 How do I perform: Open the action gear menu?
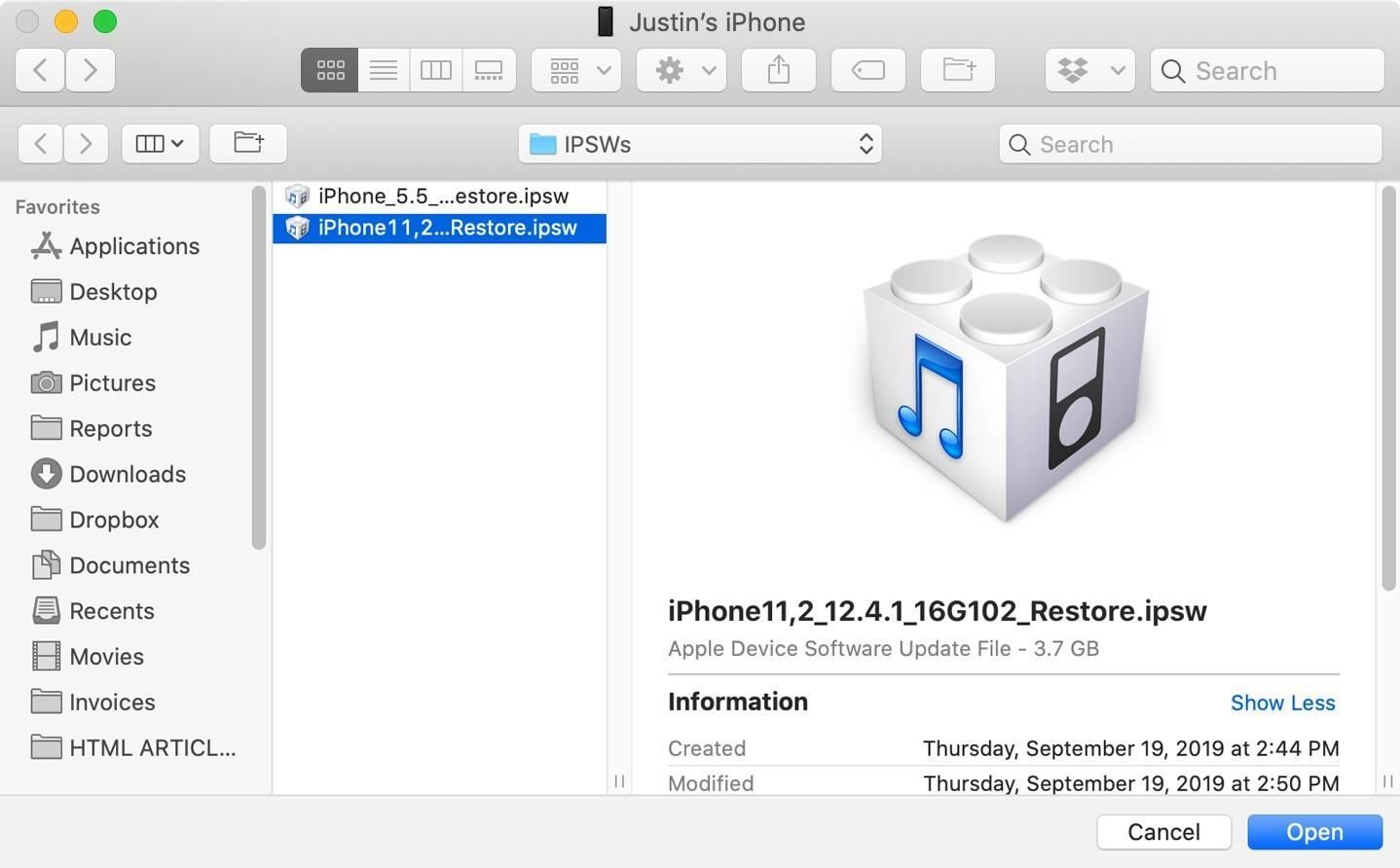[x=670, y=69]
